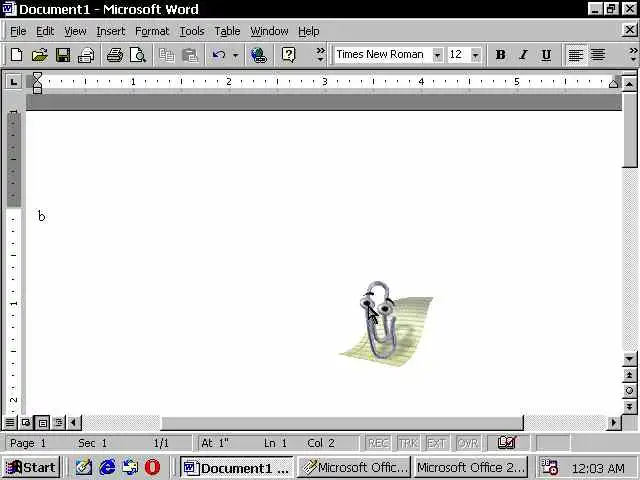Open the Edit menu

[x=45, y=31]
